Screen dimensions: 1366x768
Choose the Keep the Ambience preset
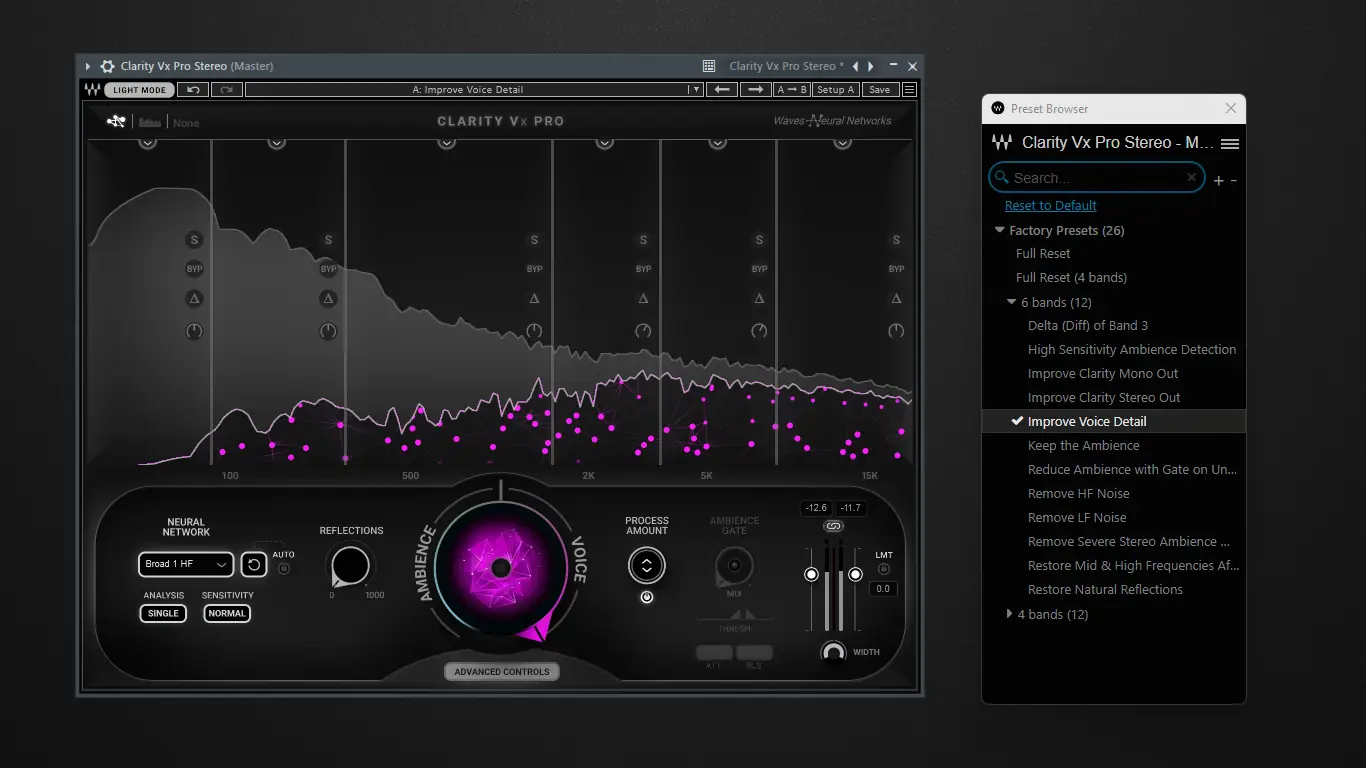coord(1084,446)
